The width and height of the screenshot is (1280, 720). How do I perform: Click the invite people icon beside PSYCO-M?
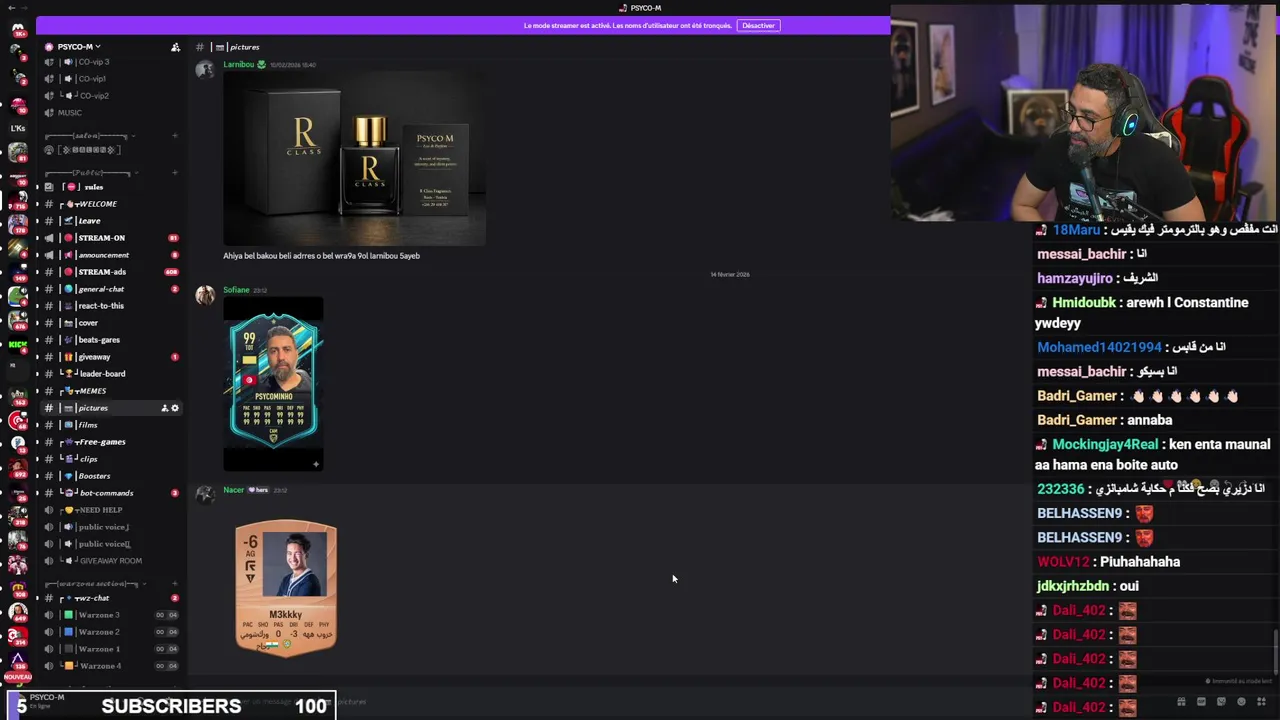coord(175,47)
